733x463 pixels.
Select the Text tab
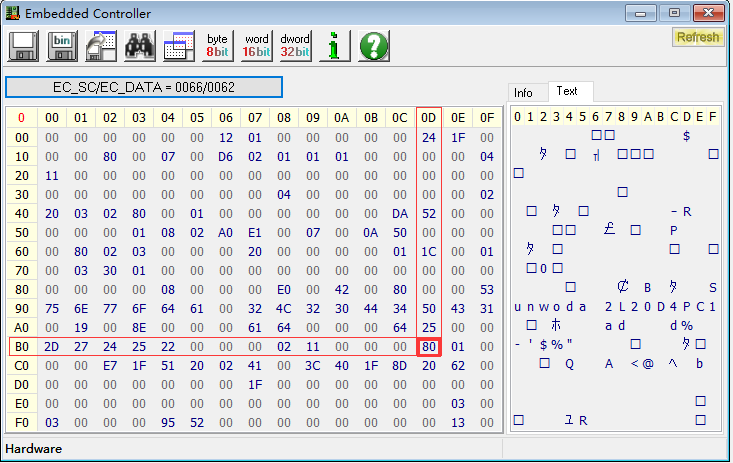567,91
